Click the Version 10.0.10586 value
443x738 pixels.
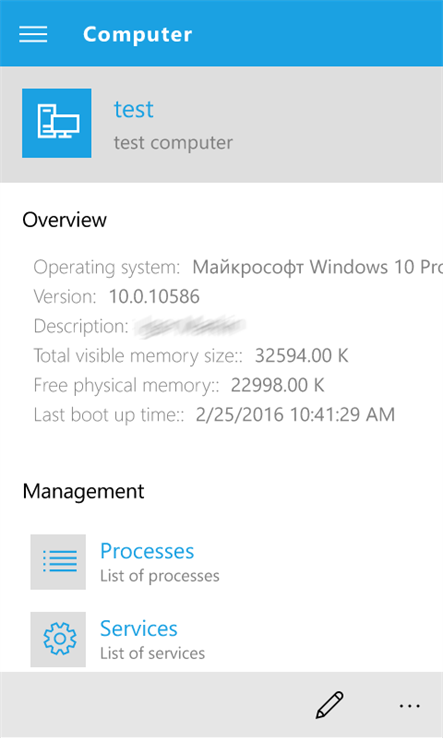[x=154, y=297]
